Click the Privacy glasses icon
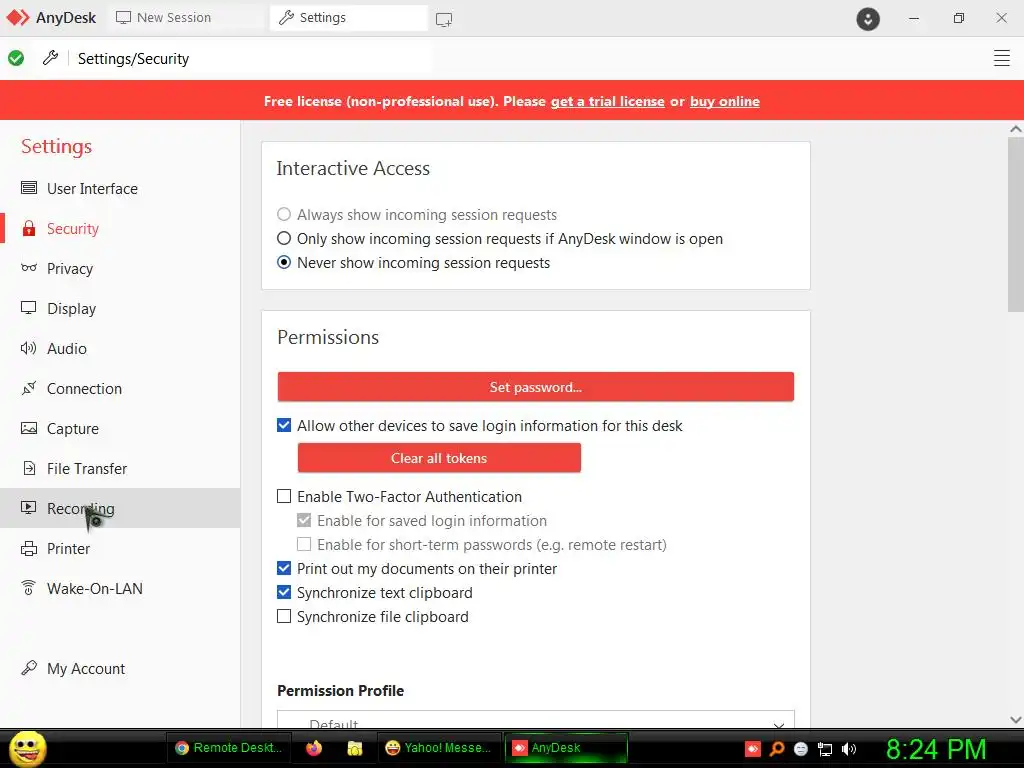Screen dimensions: 1024x768 click(29, 268)
